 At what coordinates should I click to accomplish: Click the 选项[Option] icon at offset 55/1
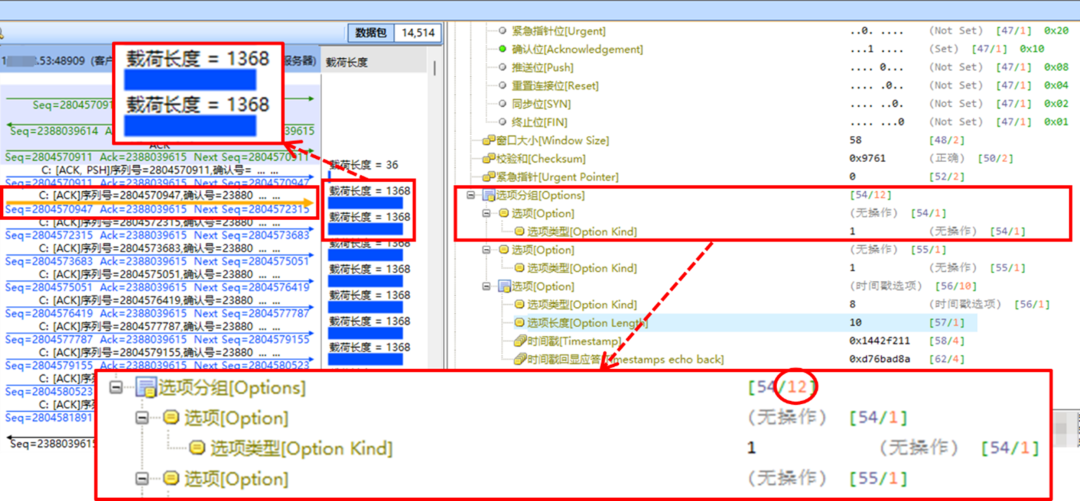505,250
